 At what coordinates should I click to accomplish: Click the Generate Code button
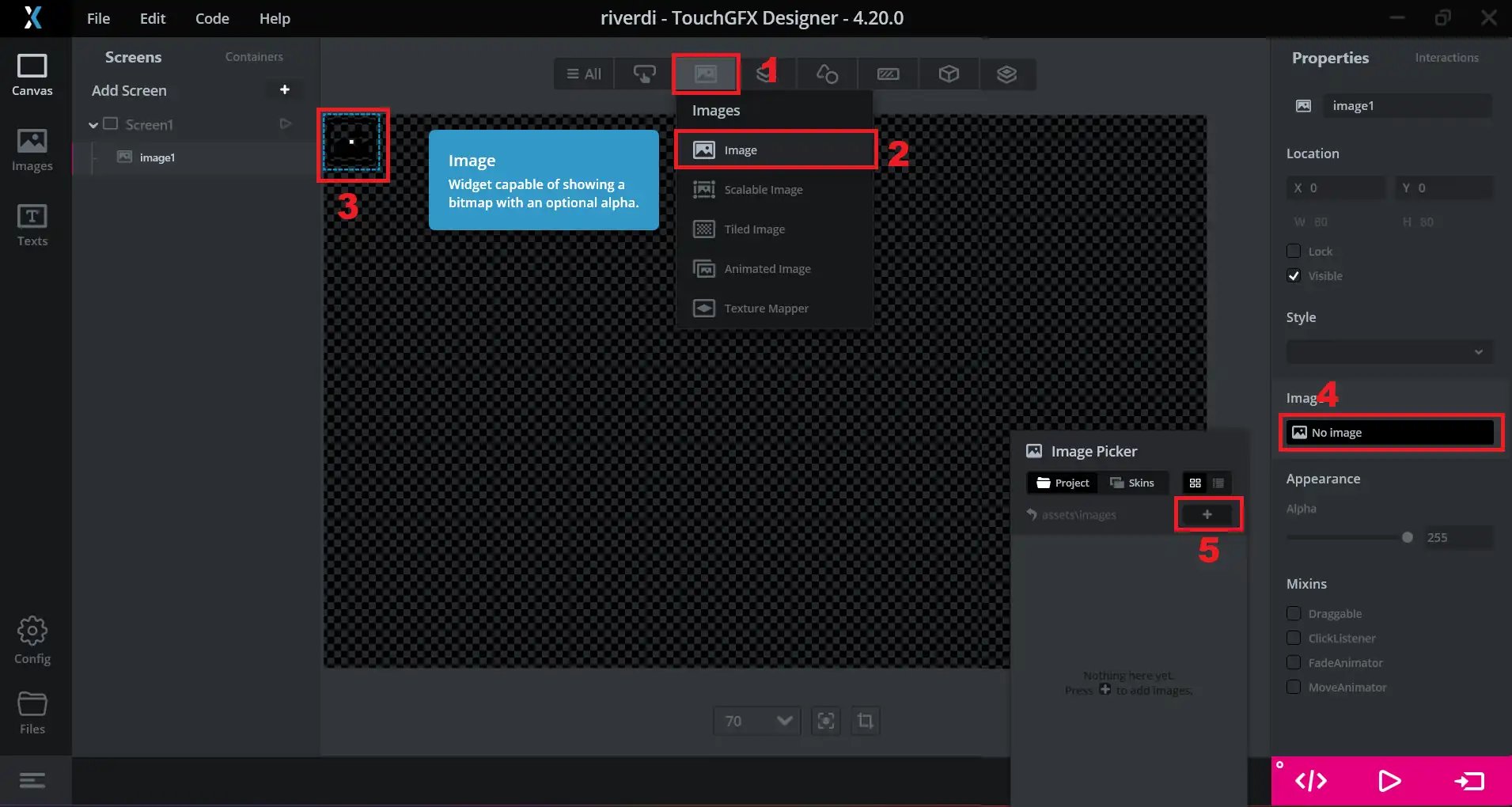(x=1311, y=781)
